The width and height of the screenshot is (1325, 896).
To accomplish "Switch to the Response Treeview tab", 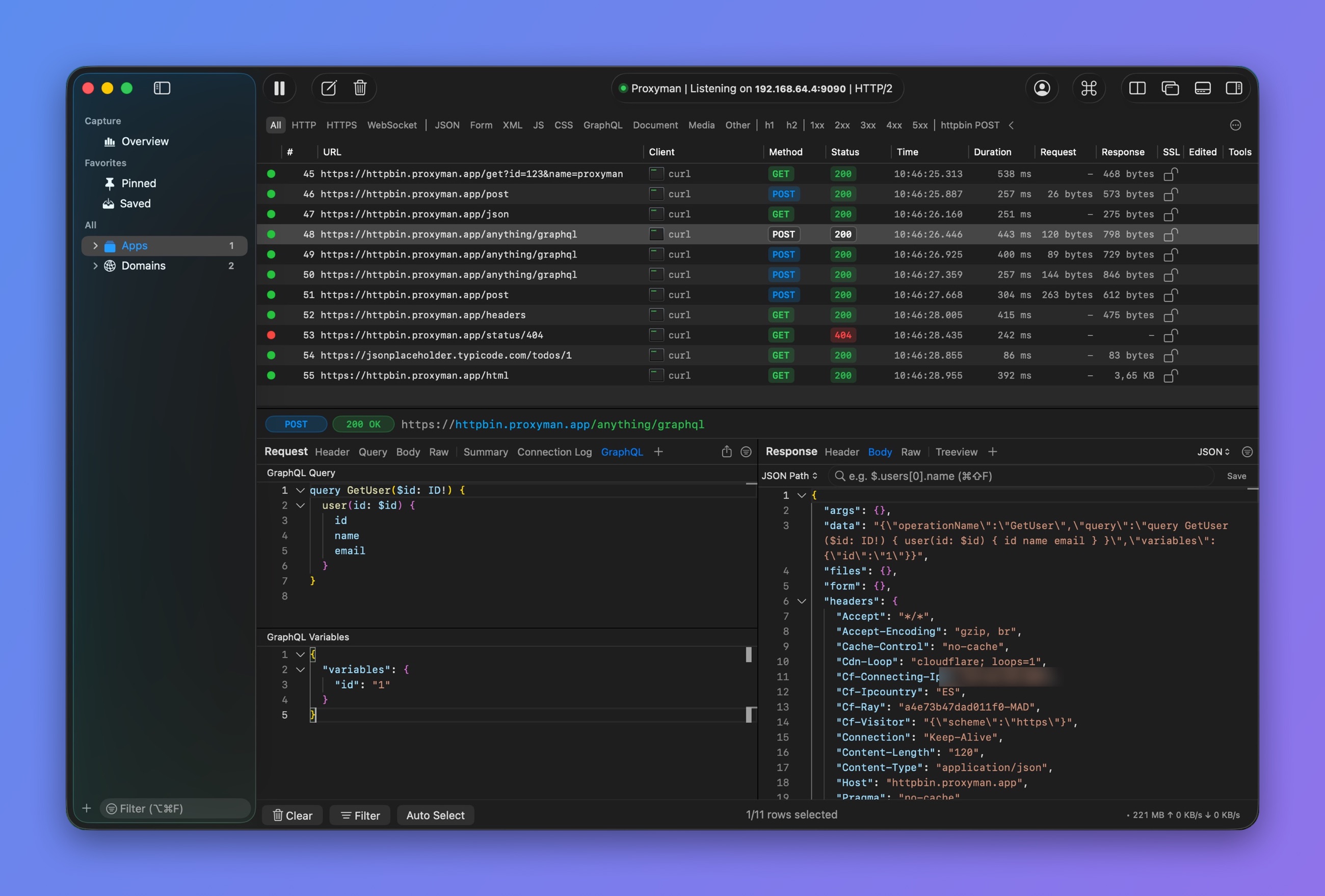I will pyautogui.click(x=956, y=452).
